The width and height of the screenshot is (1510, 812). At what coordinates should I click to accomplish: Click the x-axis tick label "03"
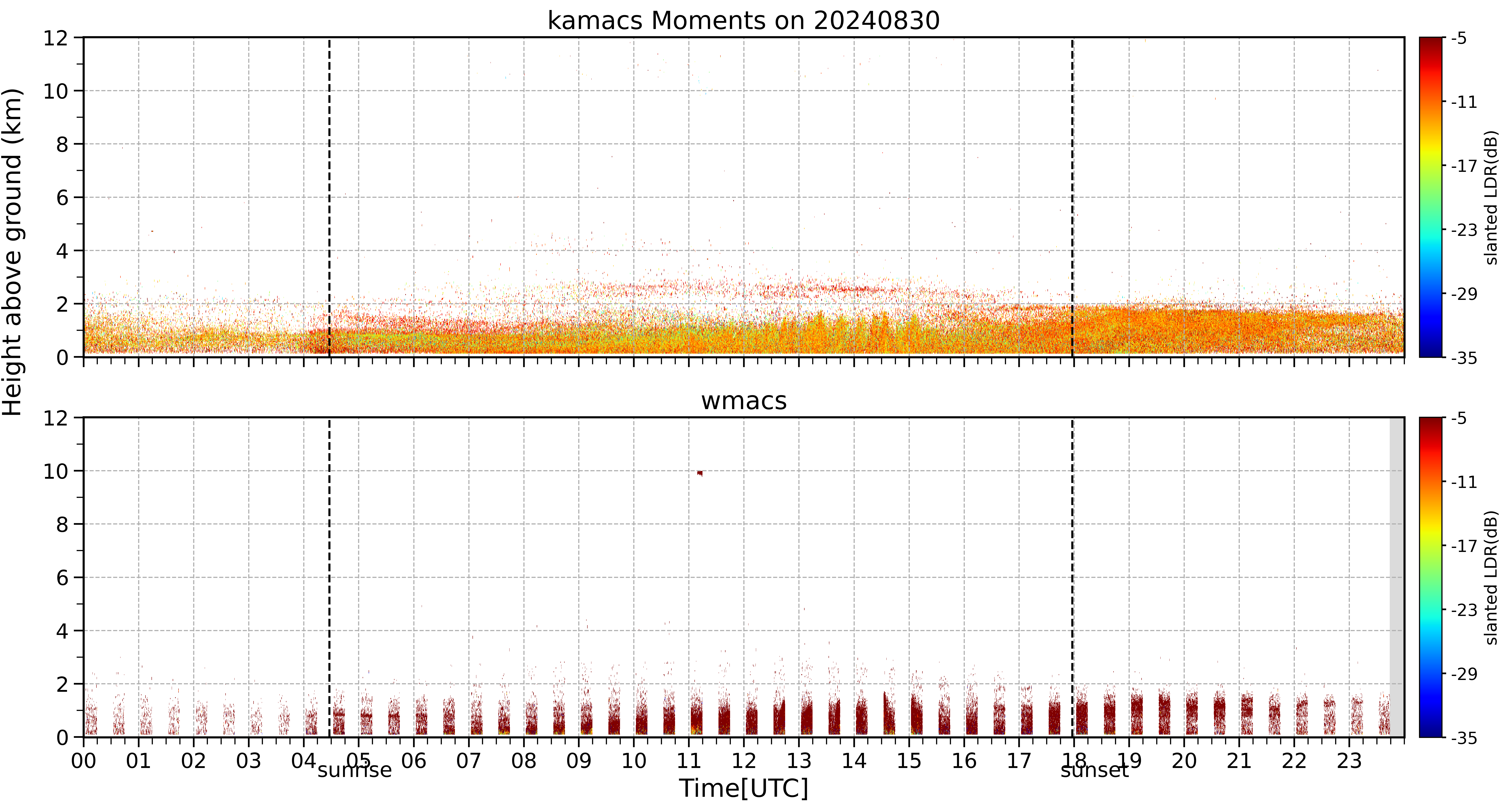[249, 761]
